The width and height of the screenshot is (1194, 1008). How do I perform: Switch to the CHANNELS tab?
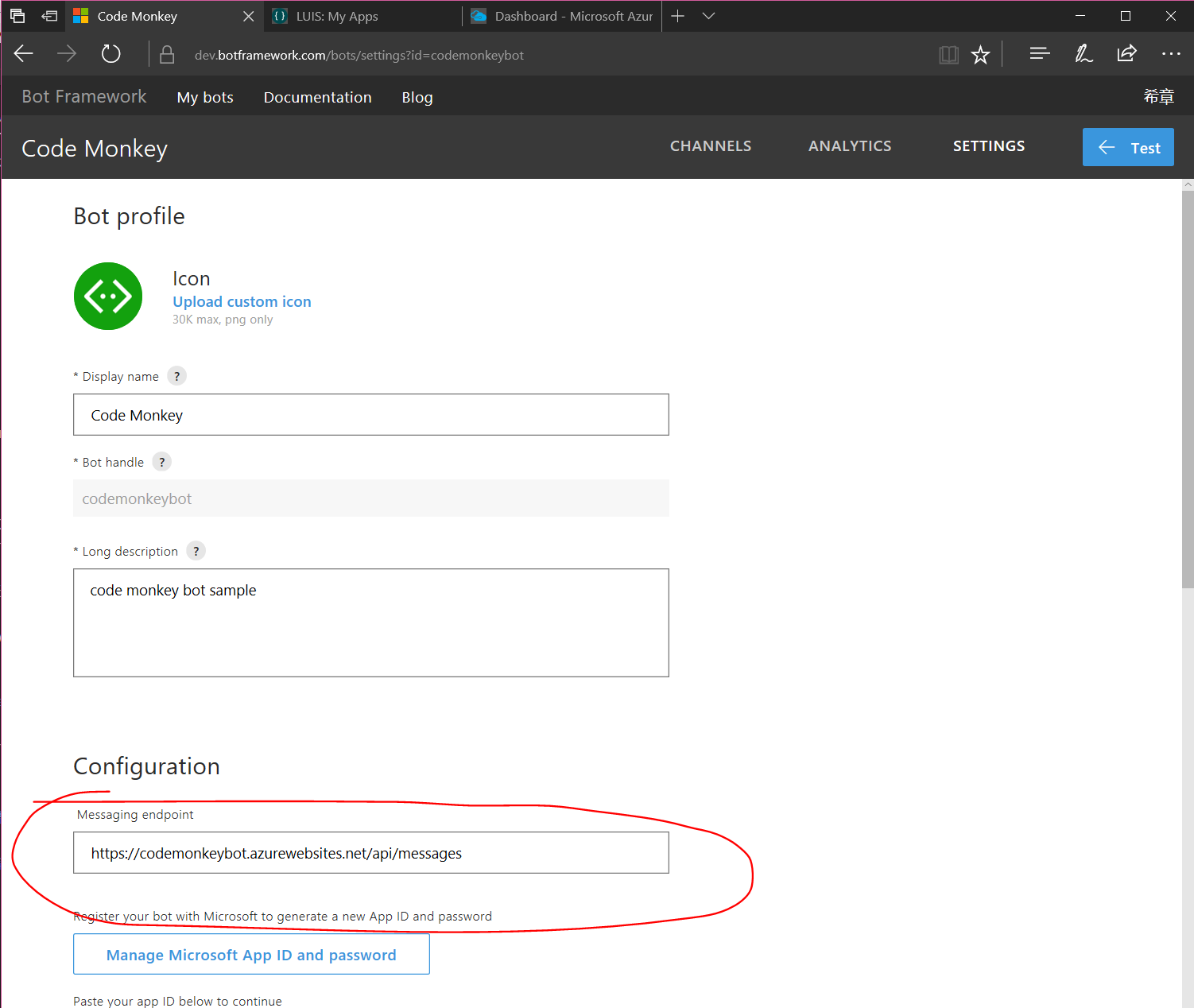coord(711,145)
